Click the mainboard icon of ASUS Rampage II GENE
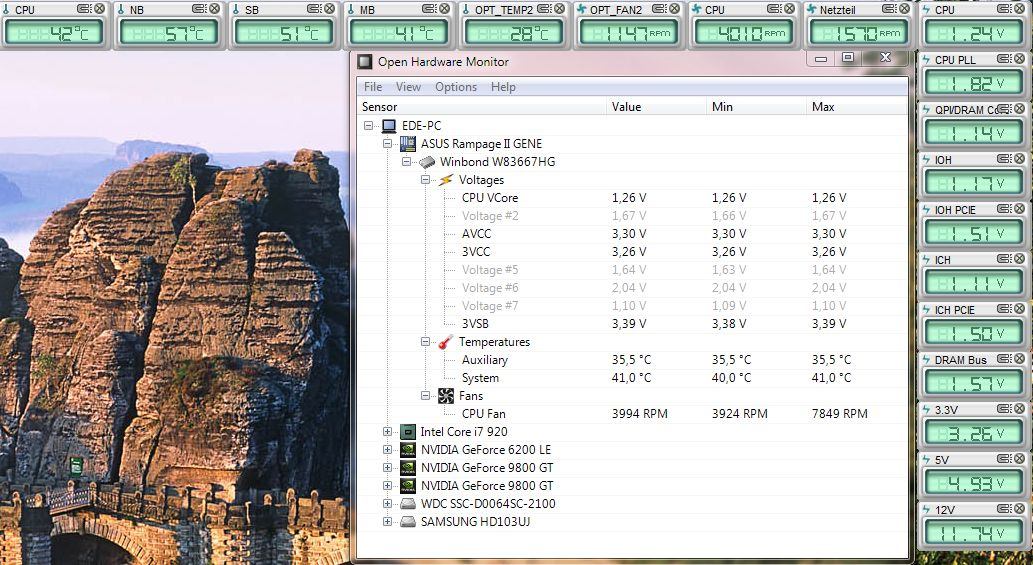Image resolution: width=1033 pixels, height=565 pixels. coord(408,144)
